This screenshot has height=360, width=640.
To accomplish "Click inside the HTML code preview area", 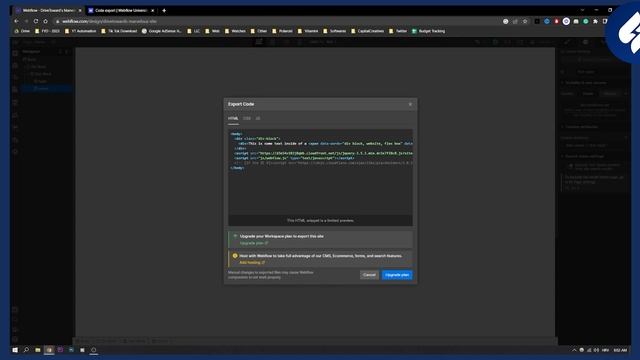I will coord(320,172).
